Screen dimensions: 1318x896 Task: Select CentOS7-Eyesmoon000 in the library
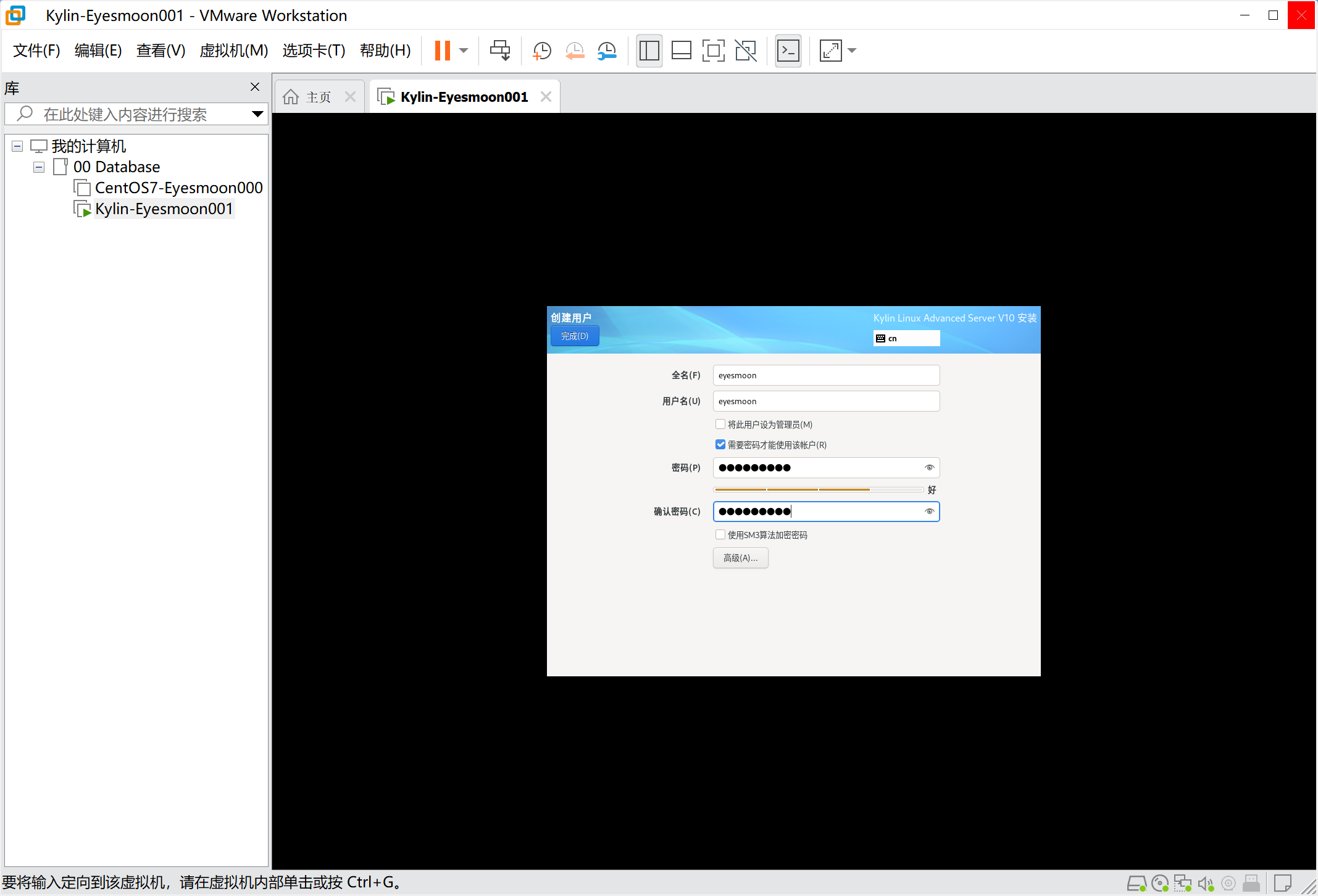[178, 188]
